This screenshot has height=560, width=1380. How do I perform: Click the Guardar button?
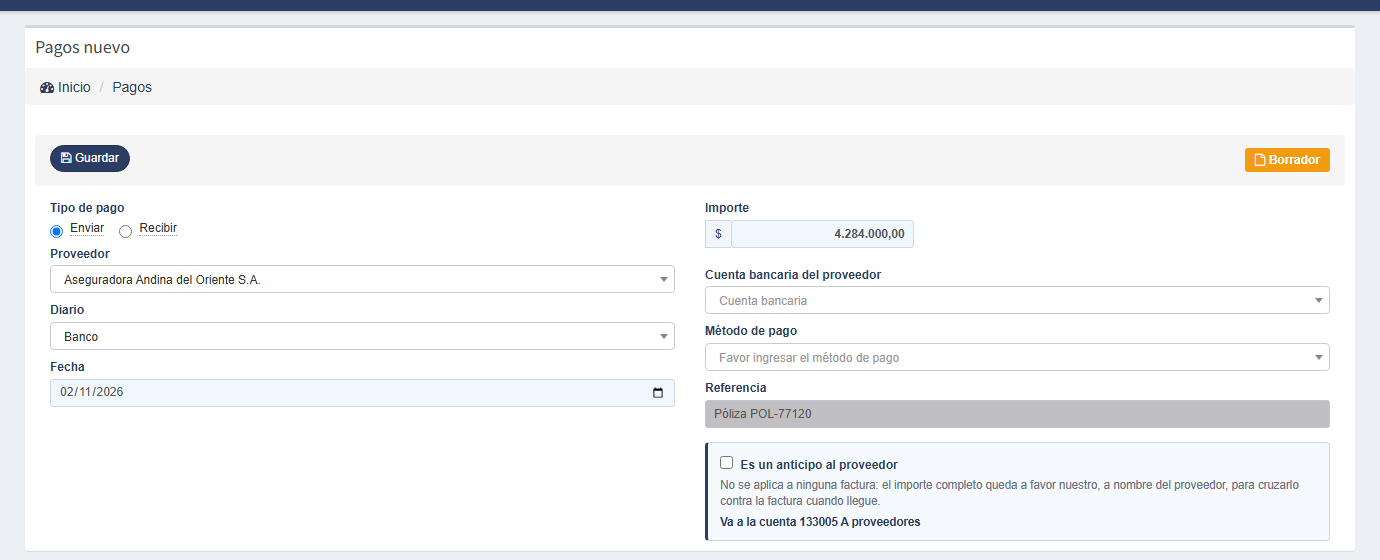(x=90, y=158)
